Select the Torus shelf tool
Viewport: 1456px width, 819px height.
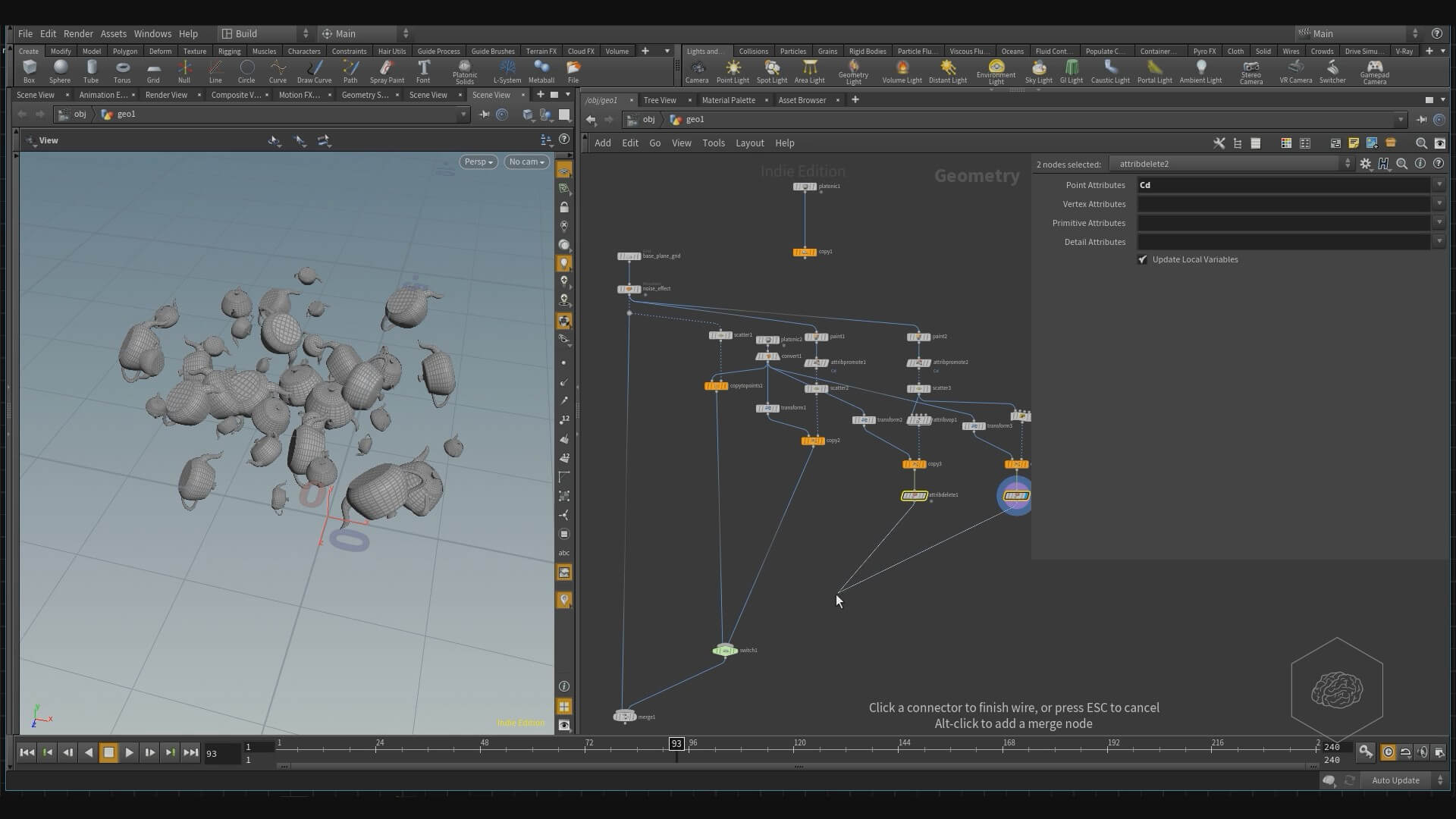point(122,71)
